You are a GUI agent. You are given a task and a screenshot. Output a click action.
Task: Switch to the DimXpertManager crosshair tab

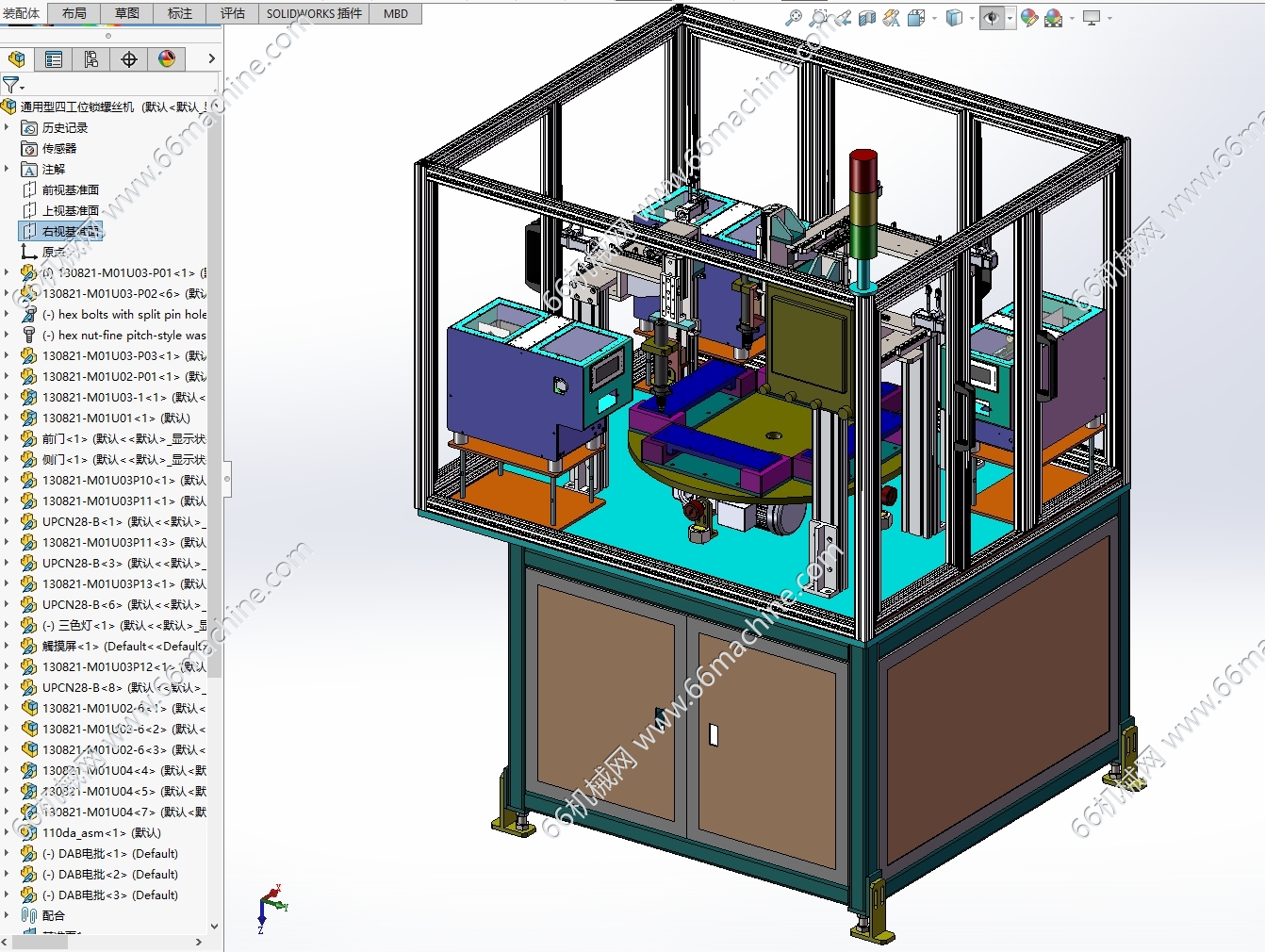tap(129, 59)
